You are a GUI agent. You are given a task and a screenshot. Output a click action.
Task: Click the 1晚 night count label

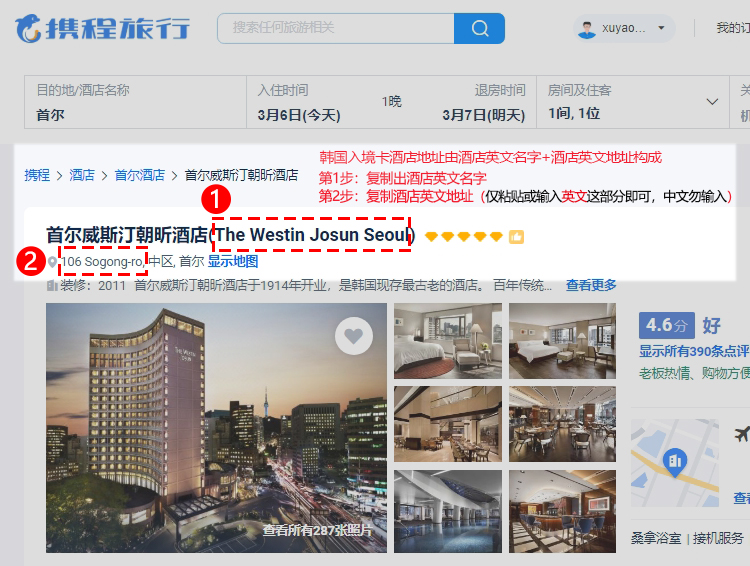coord(392,101)
